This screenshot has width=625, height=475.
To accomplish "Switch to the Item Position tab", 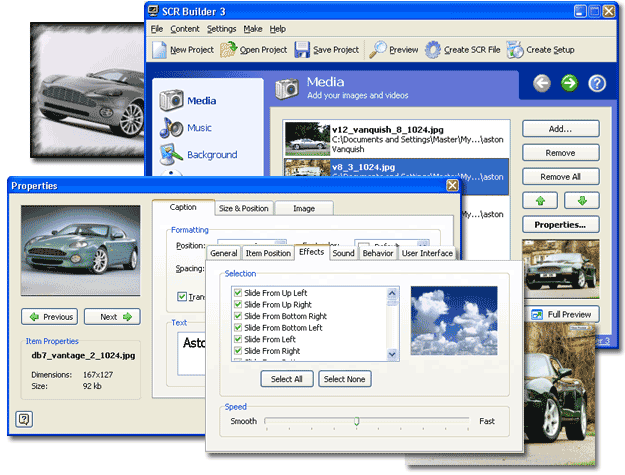I will coord(268,253).
